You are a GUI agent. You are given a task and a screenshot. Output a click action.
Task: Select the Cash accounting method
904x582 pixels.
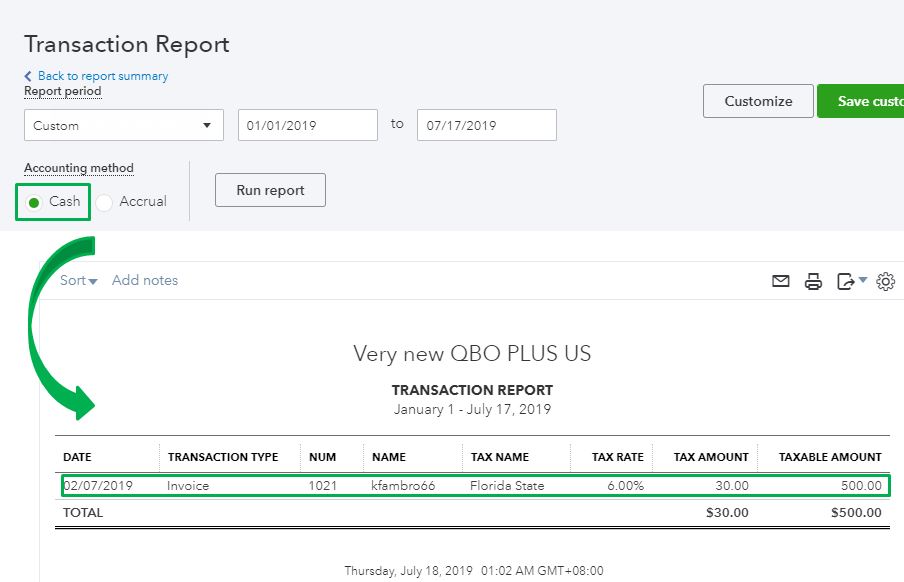(34, 202)
